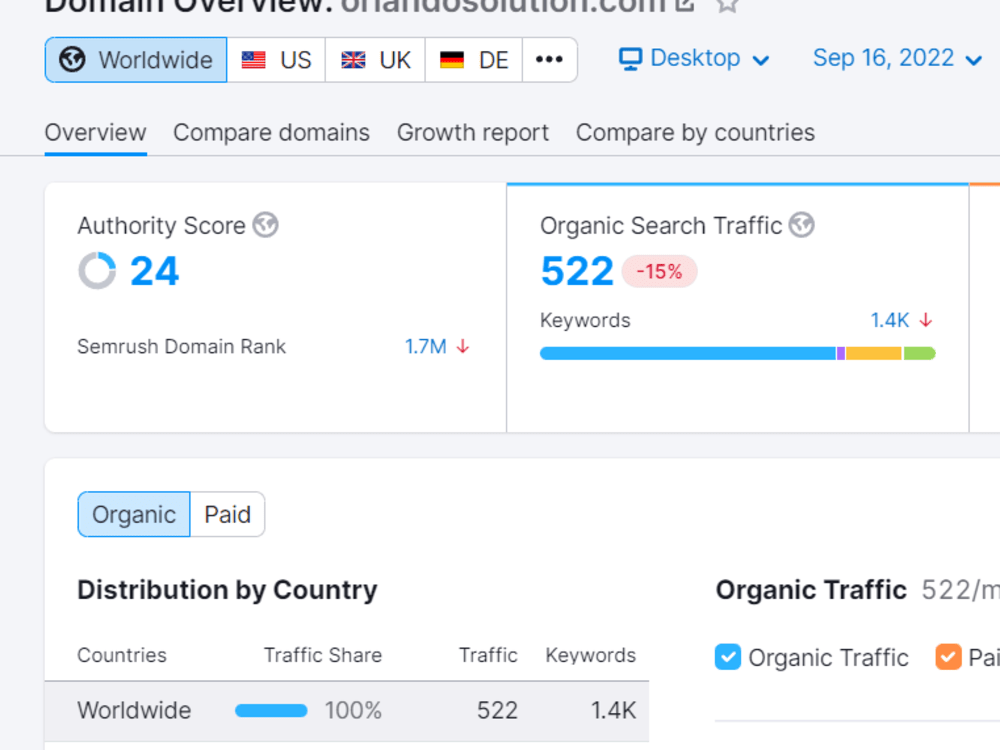Viewport: 1000px width, 750px height.
Task: Click the -15% traffic change badge
Action: click(659, 272)
